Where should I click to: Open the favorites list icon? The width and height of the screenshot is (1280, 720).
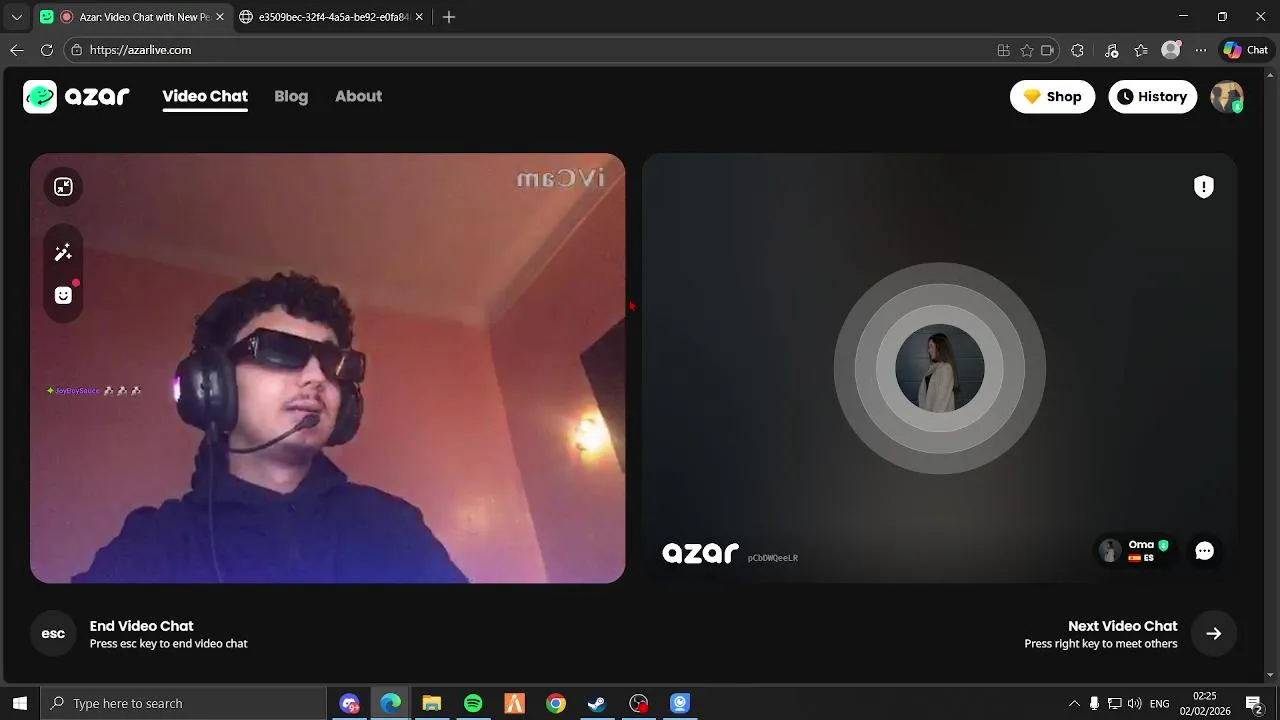(1141, 50)
